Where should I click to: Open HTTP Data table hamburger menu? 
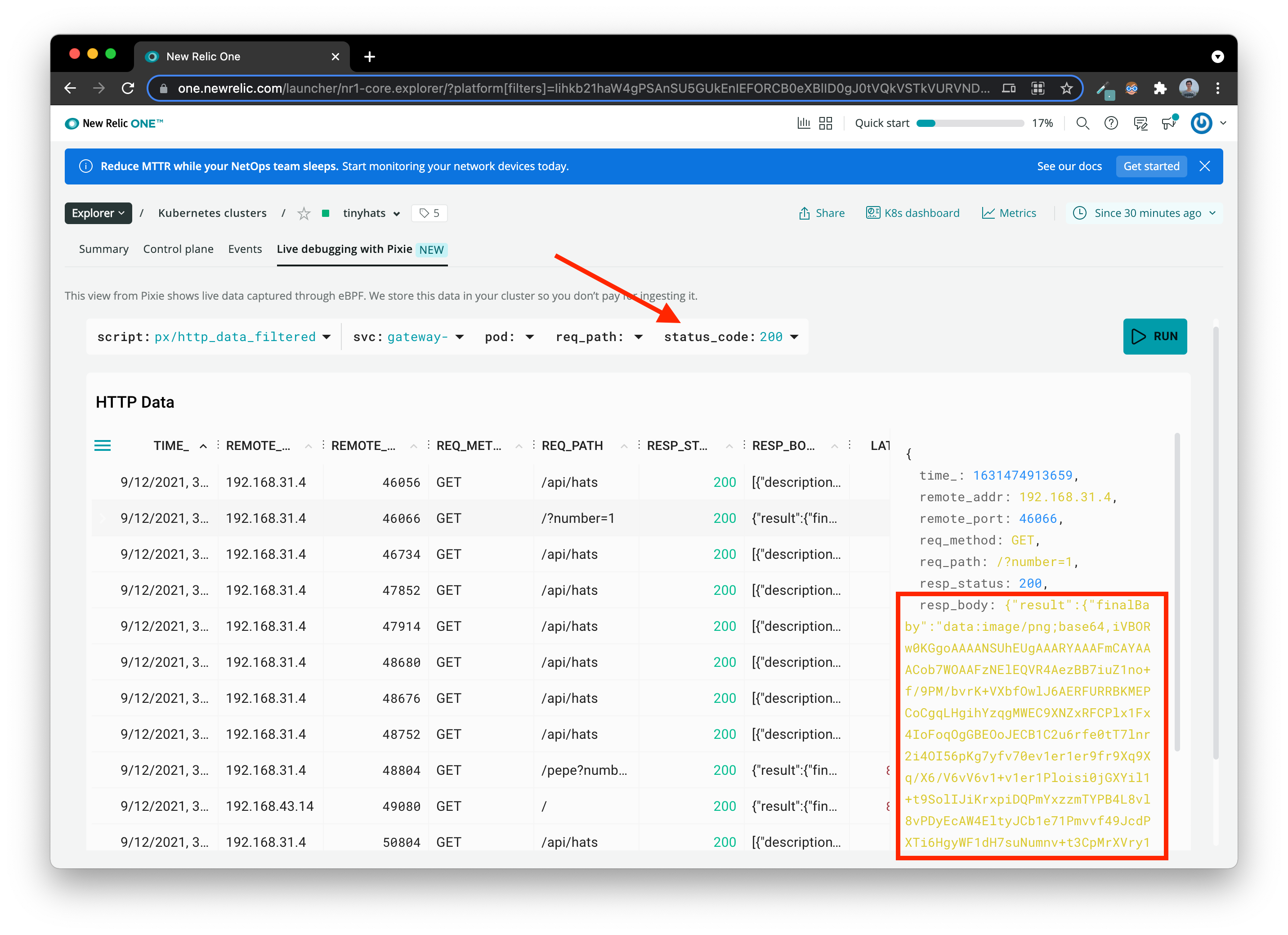[103, 445]
